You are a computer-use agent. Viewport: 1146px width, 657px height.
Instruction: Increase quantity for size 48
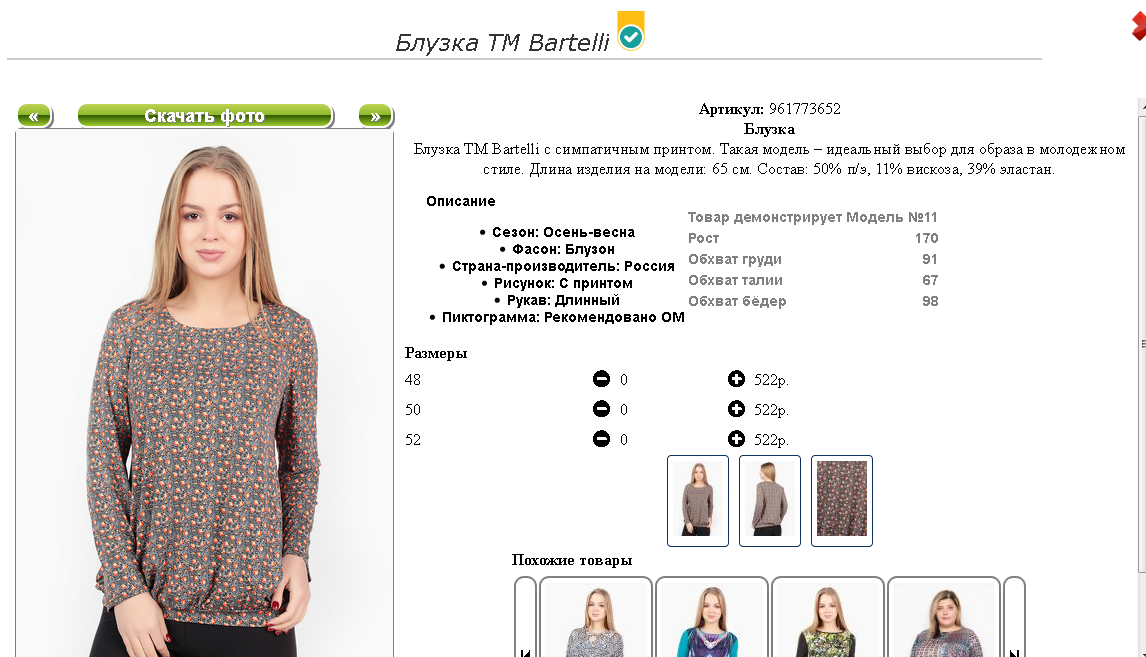(736, 379)
